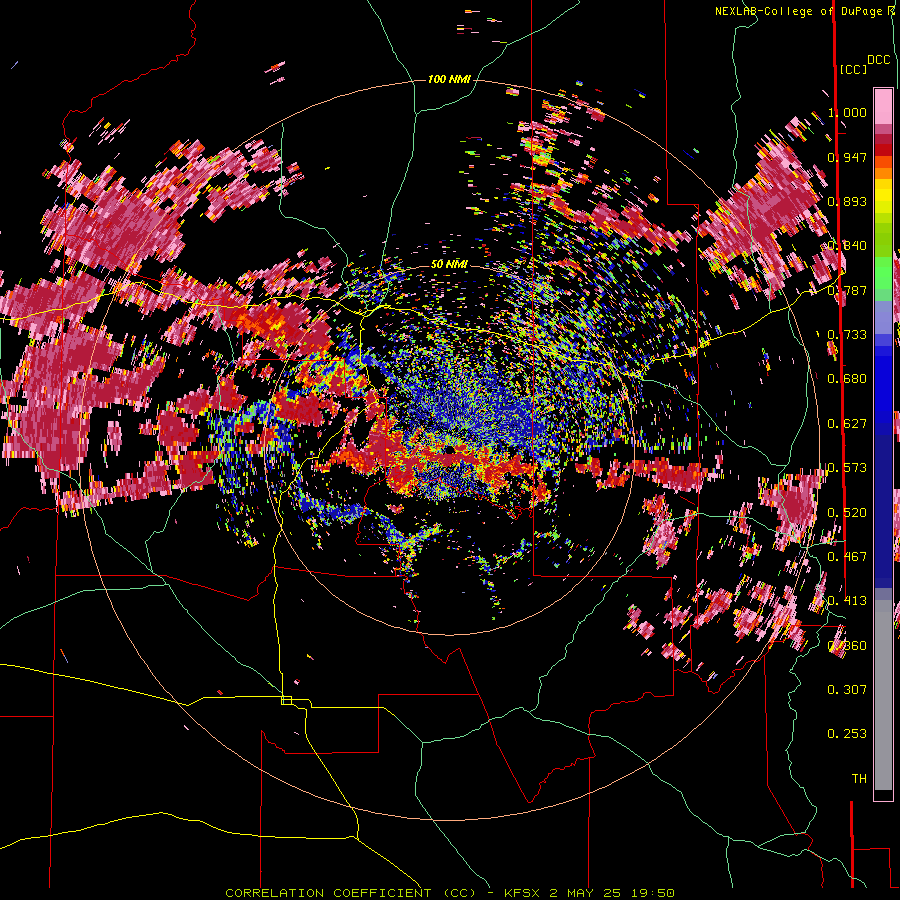Image resolution: width=900 pixels, height=900 pixels.
Task: Click the TH threshold label
Action: click(859, 779)
